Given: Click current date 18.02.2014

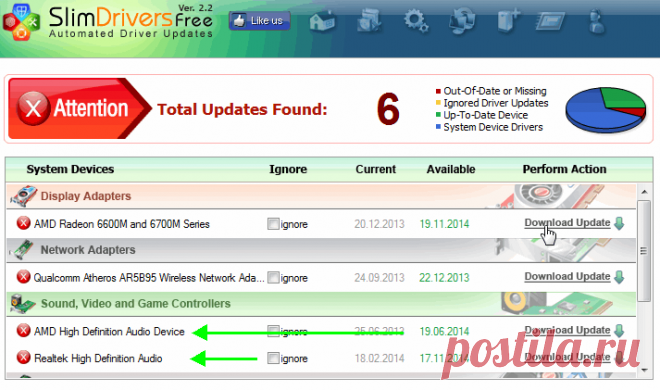Looking at the screenshot, I should (x=379, y=358).
